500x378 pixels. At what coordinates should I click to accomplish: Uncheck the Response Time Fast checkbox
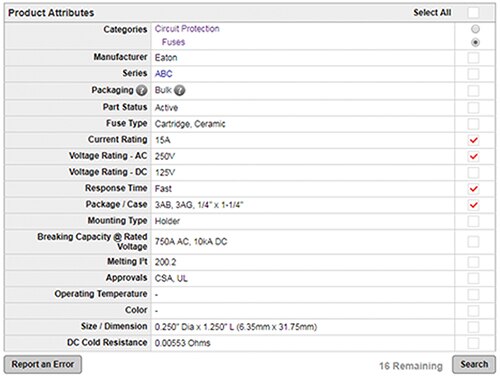point(473,189)
